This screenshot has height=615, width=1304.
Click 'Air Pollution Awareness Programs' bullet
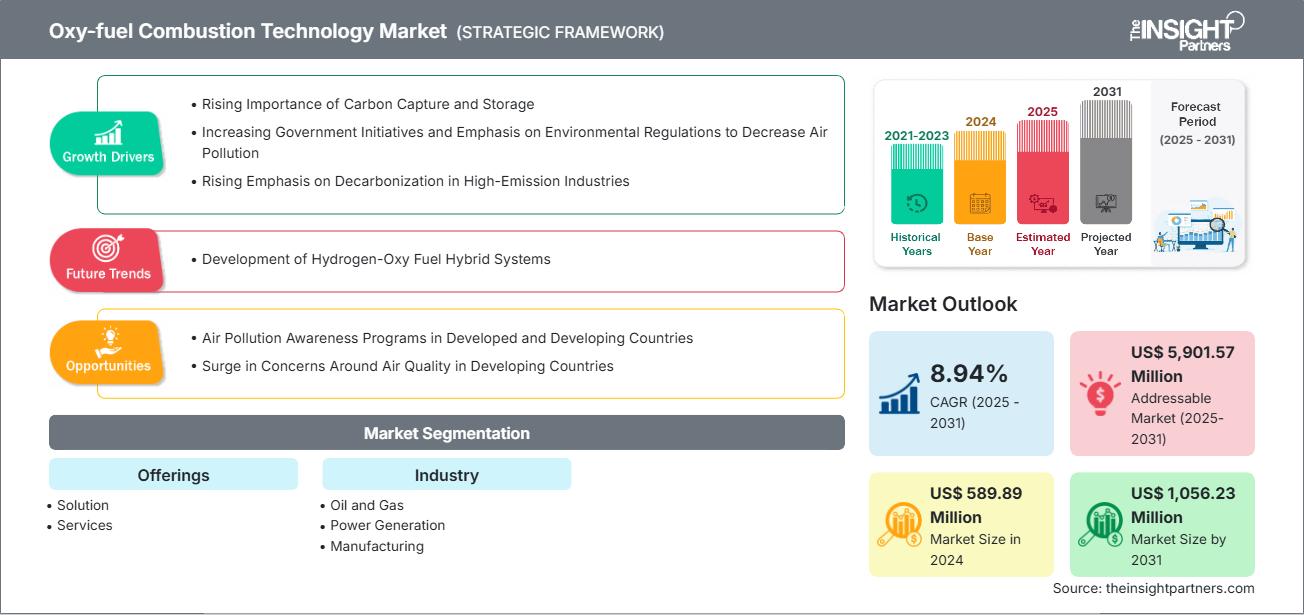coord(447,338)
